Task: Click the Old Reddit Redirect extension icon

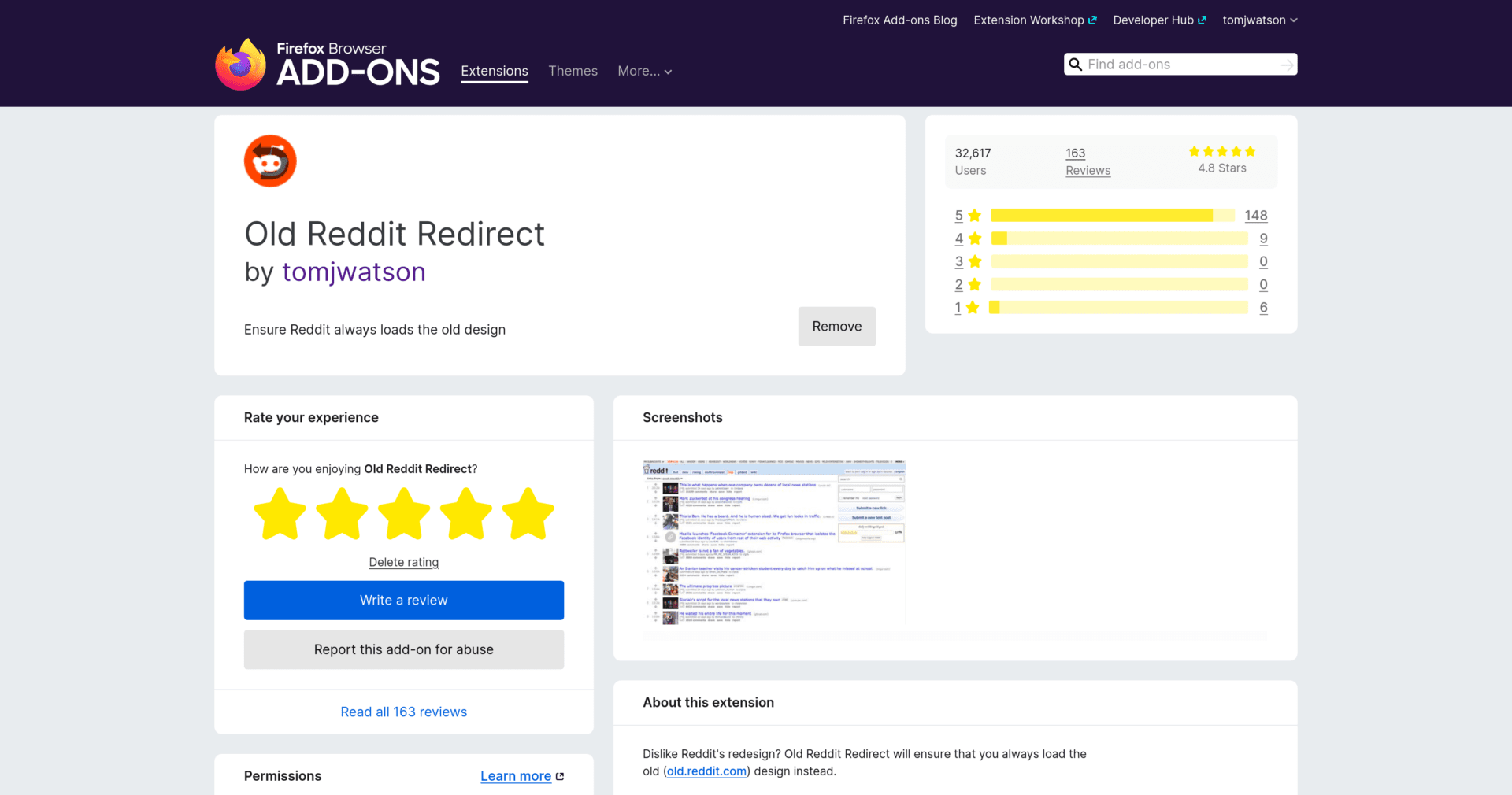Action: tap(270, 161)
